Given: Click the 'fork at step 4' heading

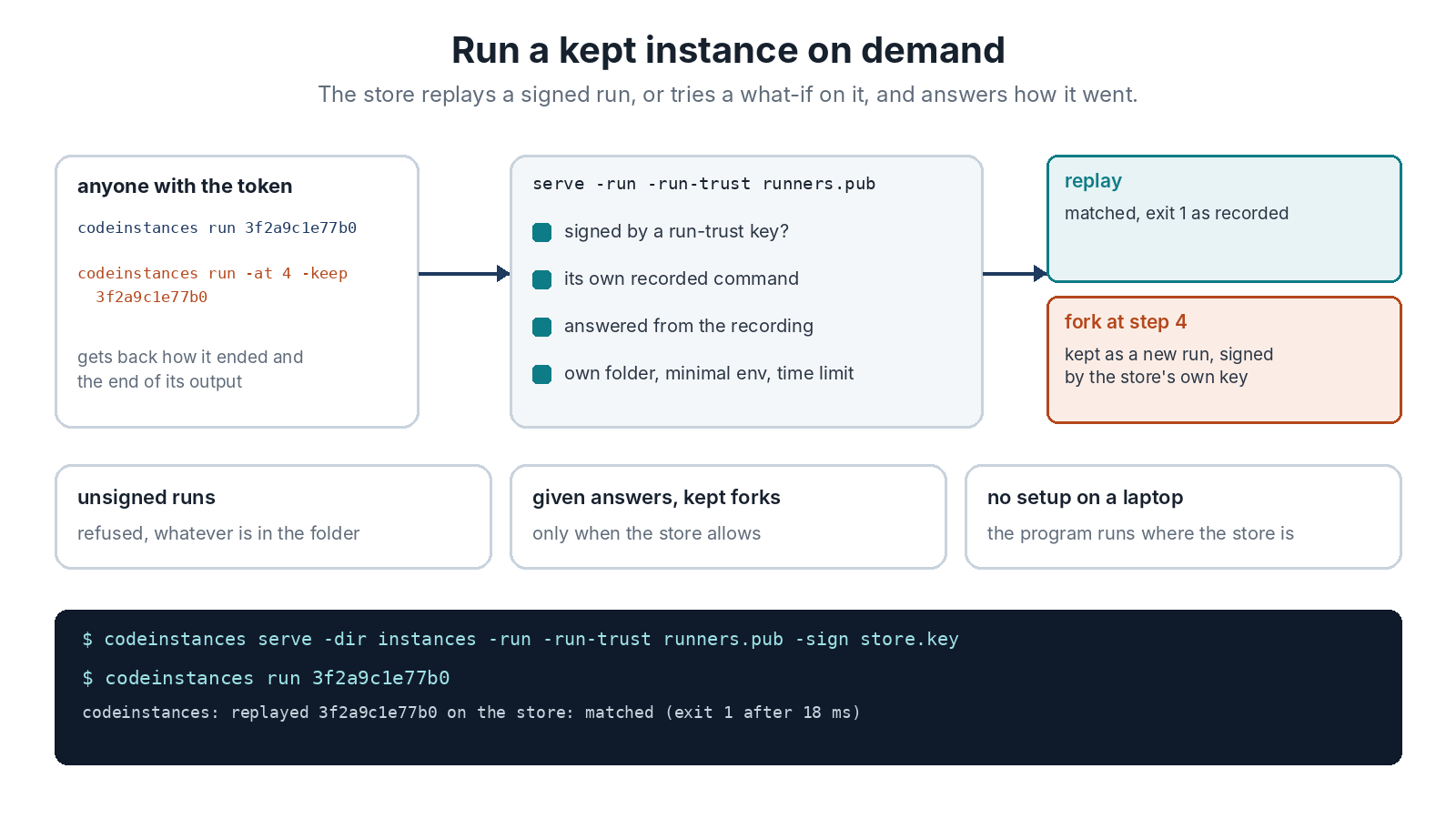Looking at the screenshot, I should (1126, 322).
